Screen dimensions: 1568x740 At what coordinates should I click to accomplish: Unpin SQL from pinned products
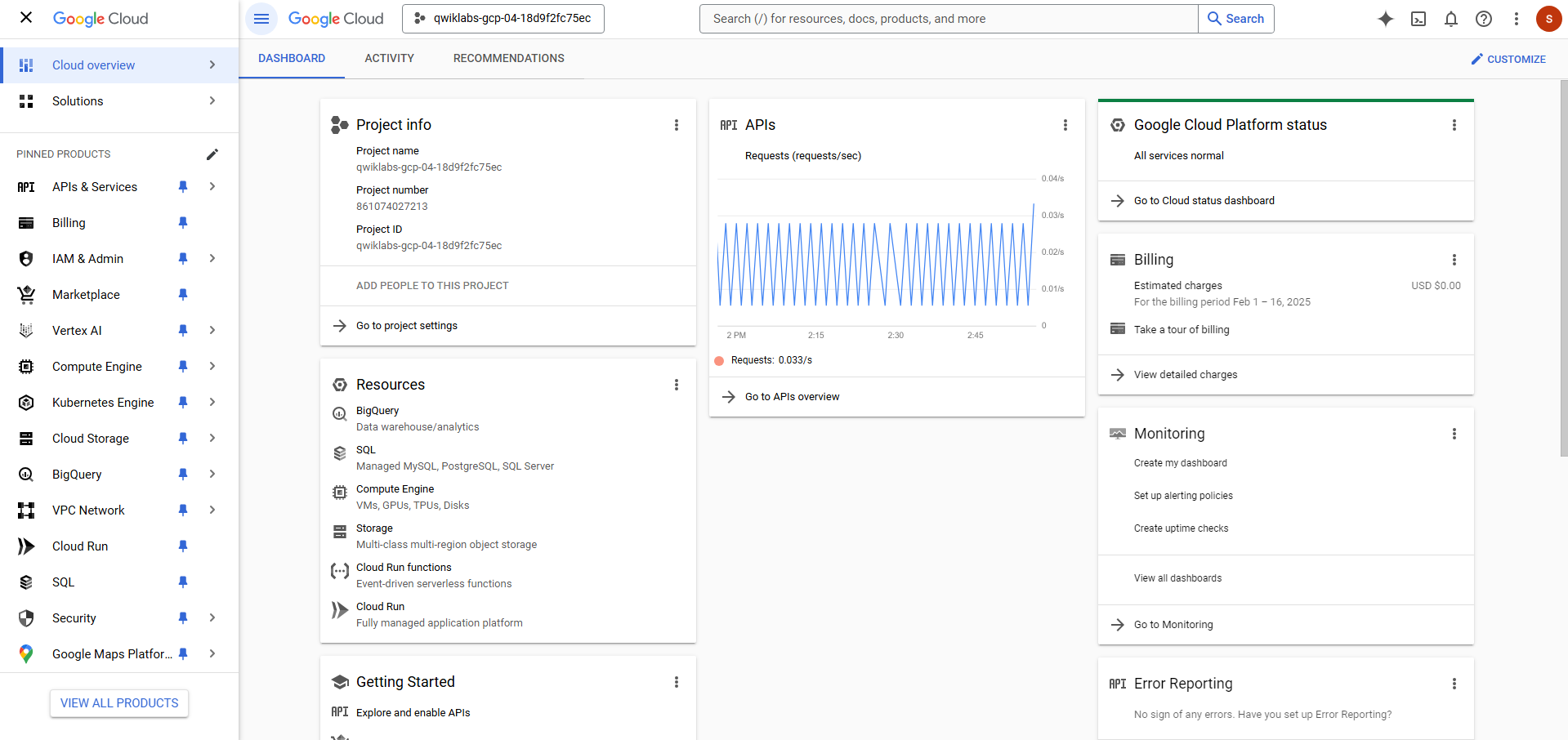(x=183, y=582)
